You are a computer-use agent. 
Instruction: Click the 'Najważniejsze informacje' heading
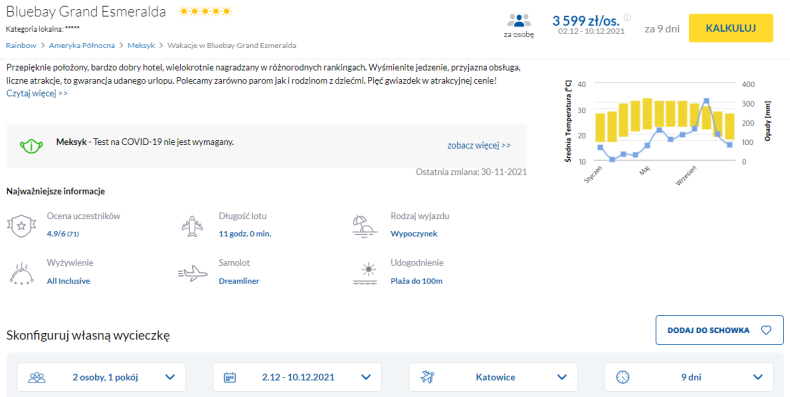[x=55, y=191]
